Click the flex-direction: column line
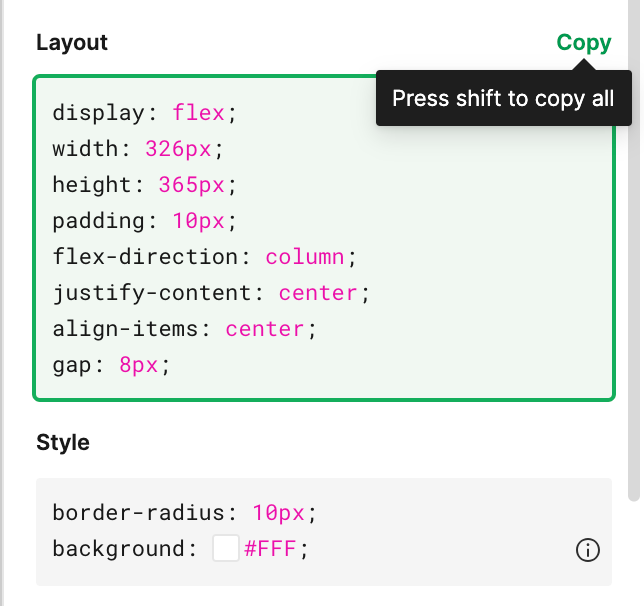 (x=205, y=257)
